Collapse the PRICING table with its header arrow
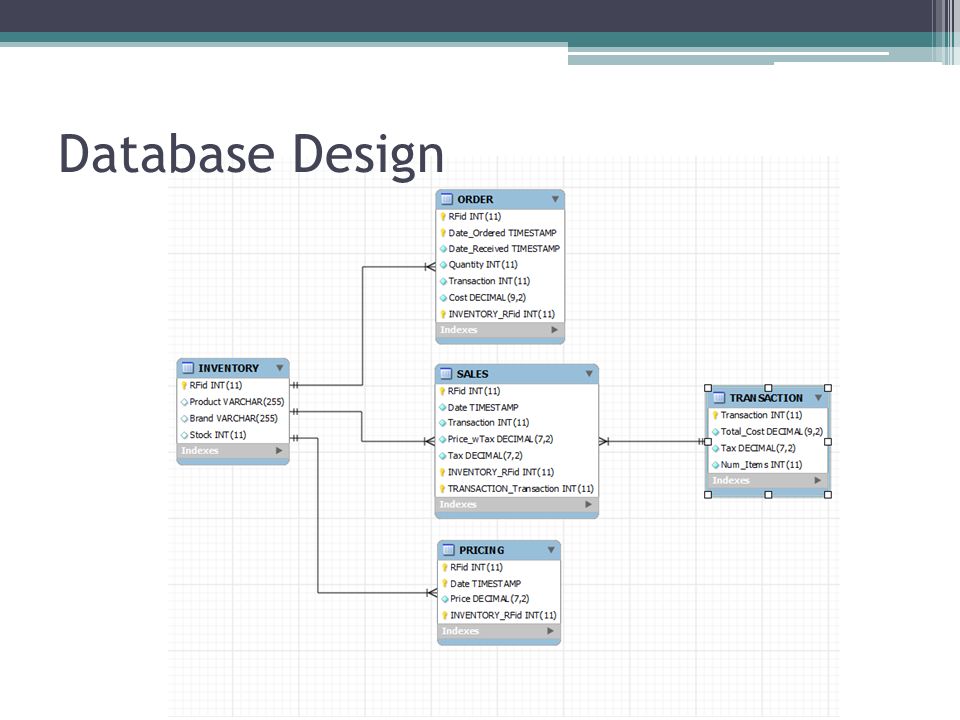Viewport: 960px width, 720px height. pos(551,550)
